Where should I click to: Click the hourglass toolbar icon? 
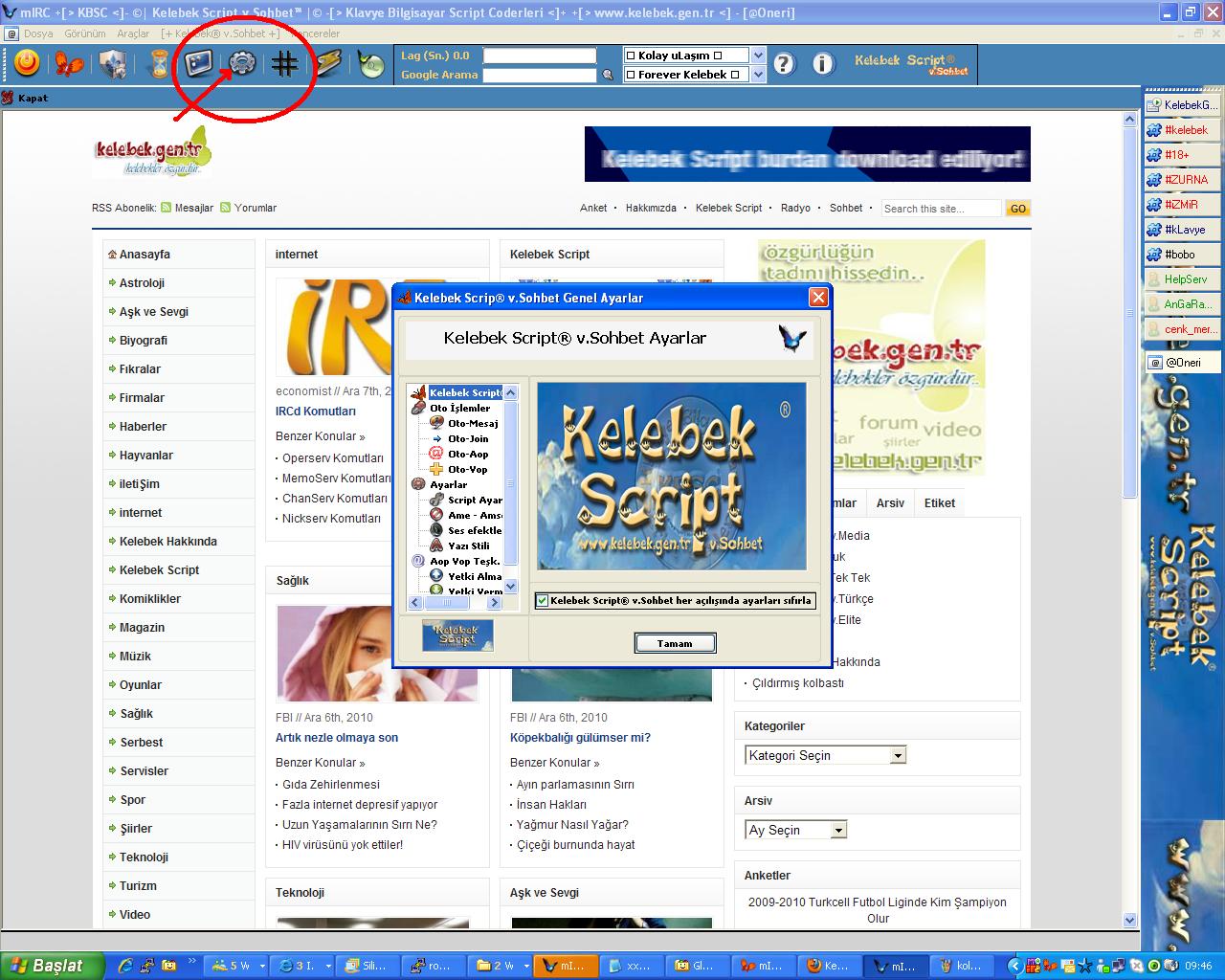click(159, 64)
